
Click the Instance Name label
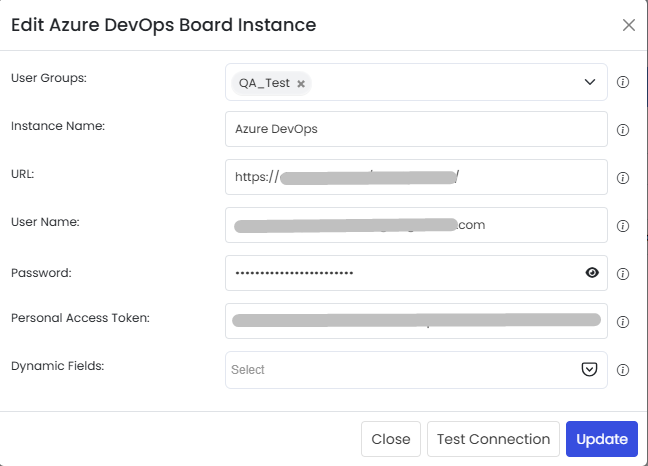coord(58,126)
